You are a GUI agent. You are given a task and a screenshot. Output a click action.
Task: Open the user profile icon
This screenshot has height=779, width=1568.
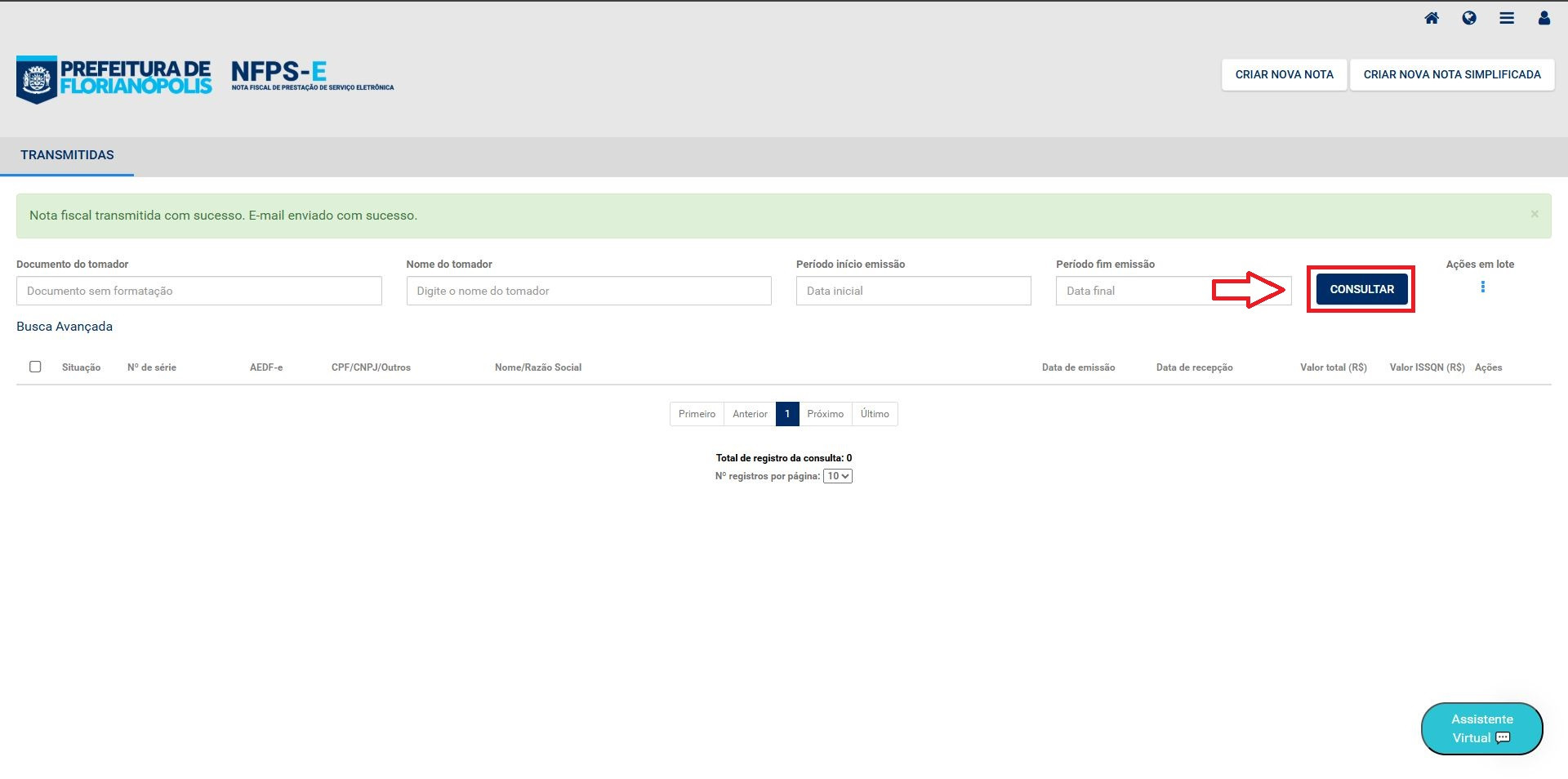(1543, 18)
